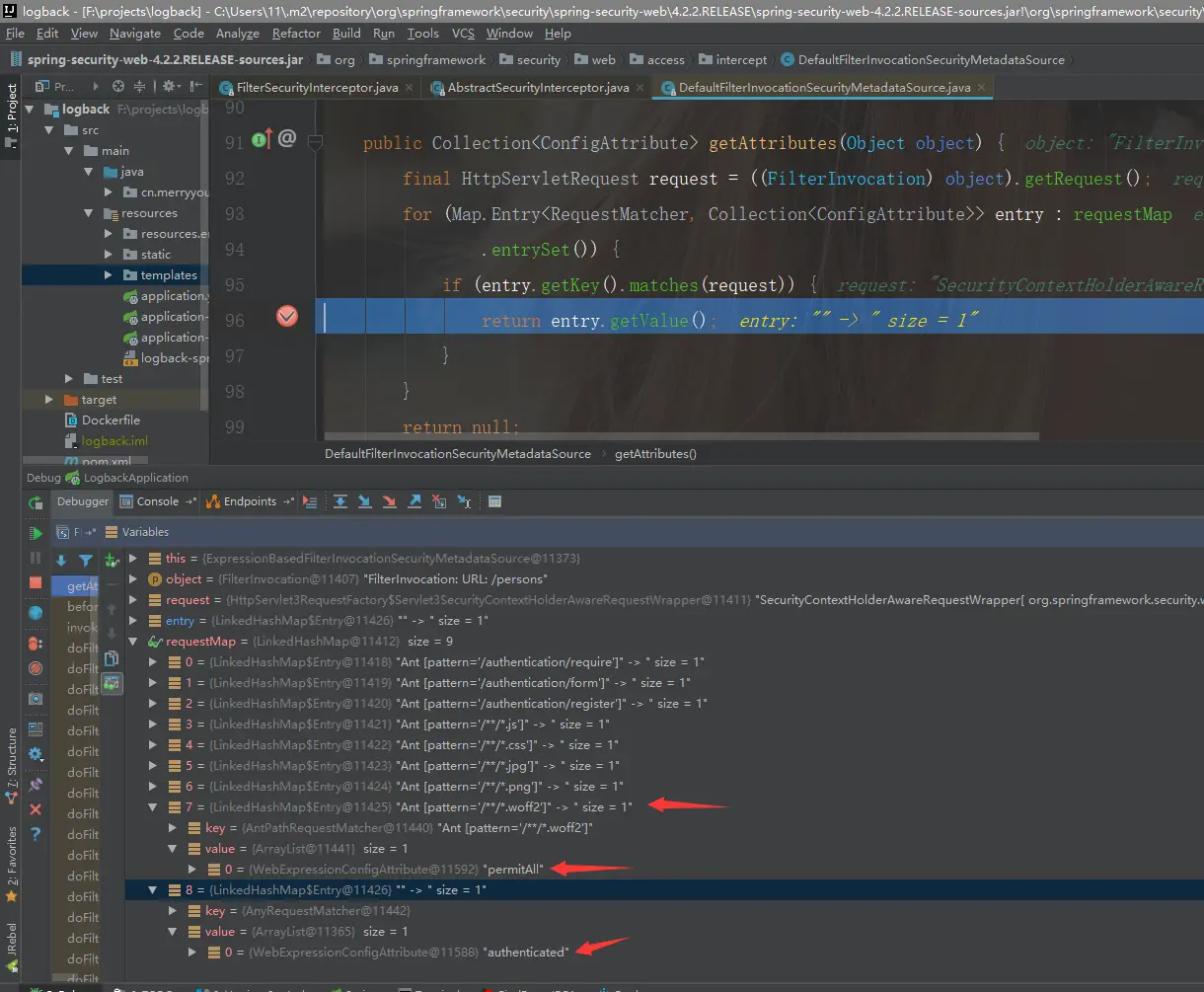Click the Step Over debug icon
The image size is (1204, 992).
340,501
